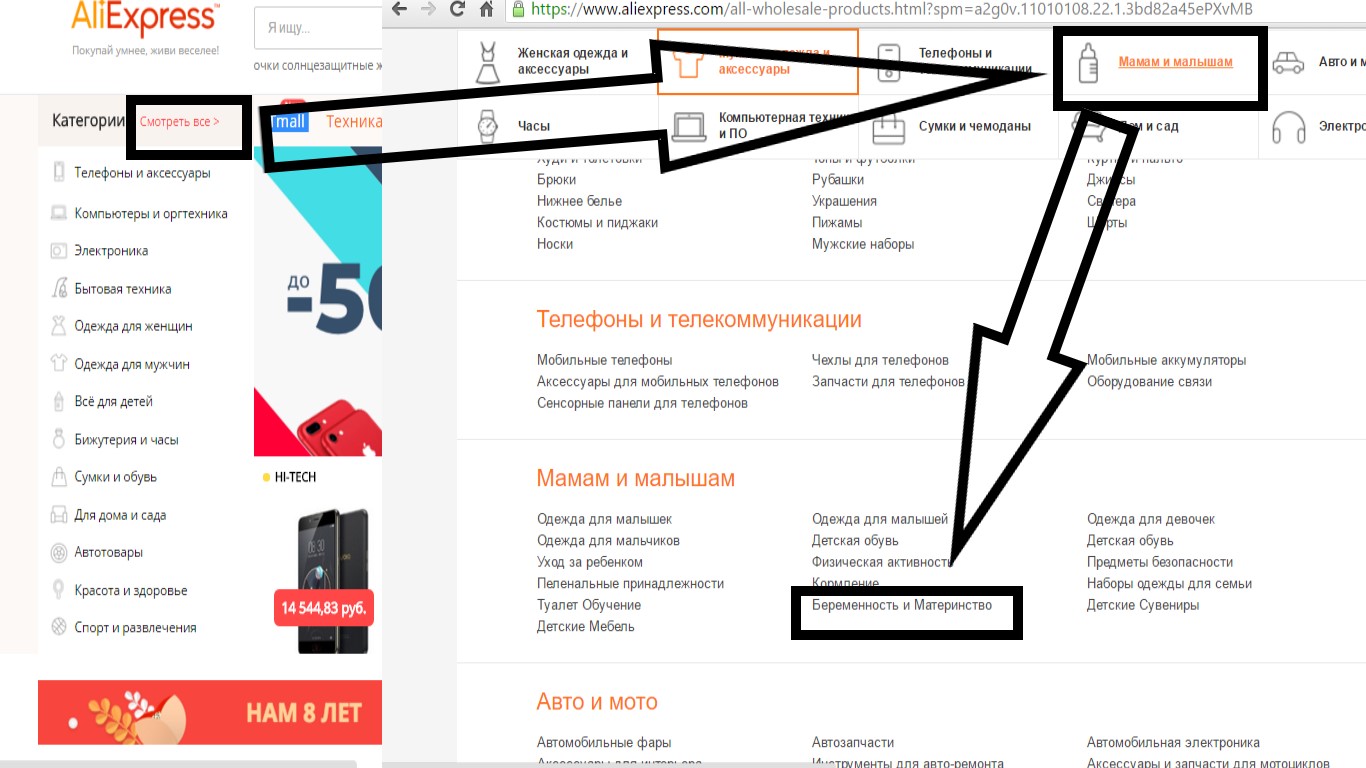Click the phone icon beside Телефоны и аксессуары
The width and height of the screenshot is (1366, 768).
click(x=59, y=172)
